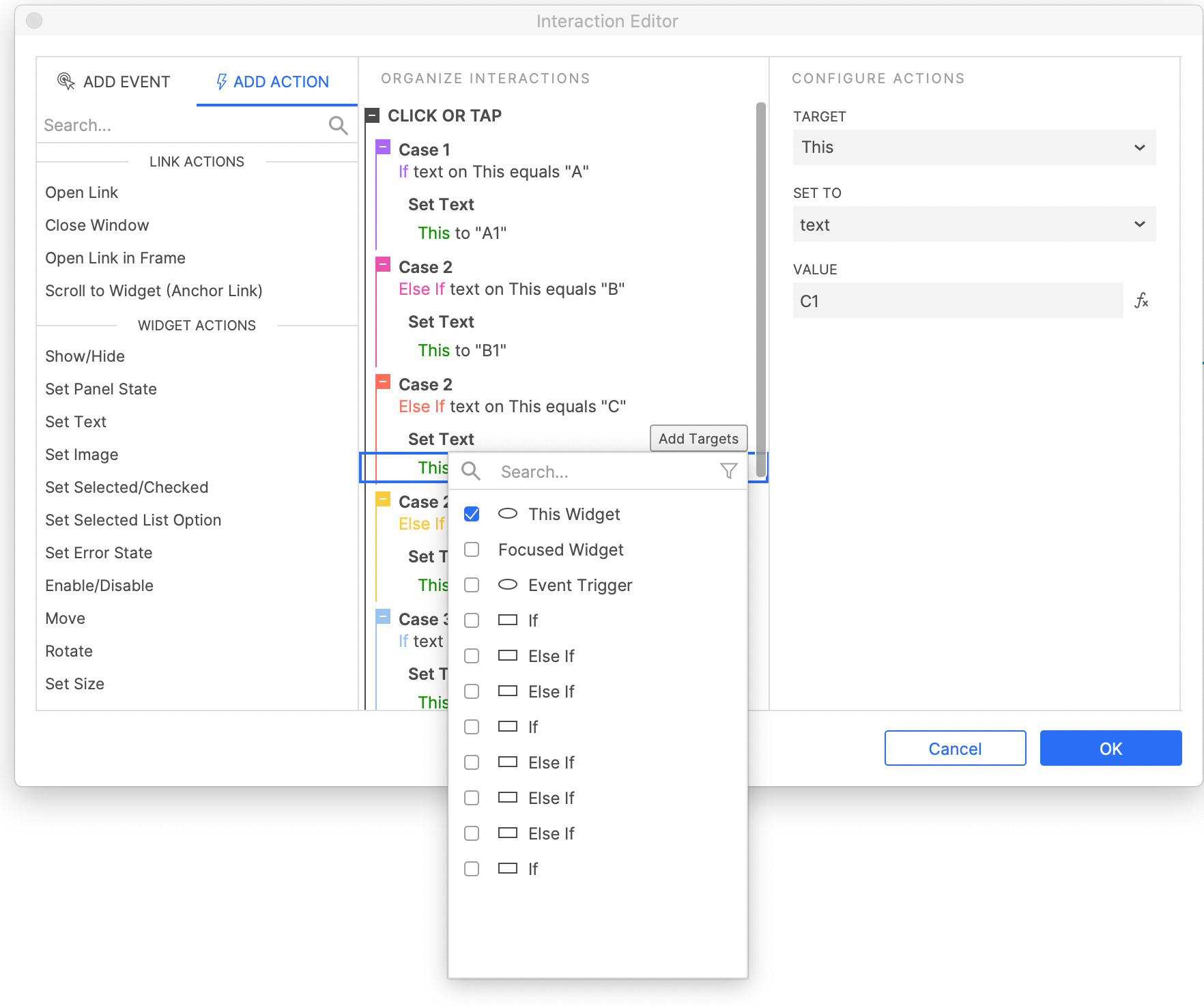Click the purple Case 1 collapse icon
The image size is (1204, 1006).
coord(384,147)
